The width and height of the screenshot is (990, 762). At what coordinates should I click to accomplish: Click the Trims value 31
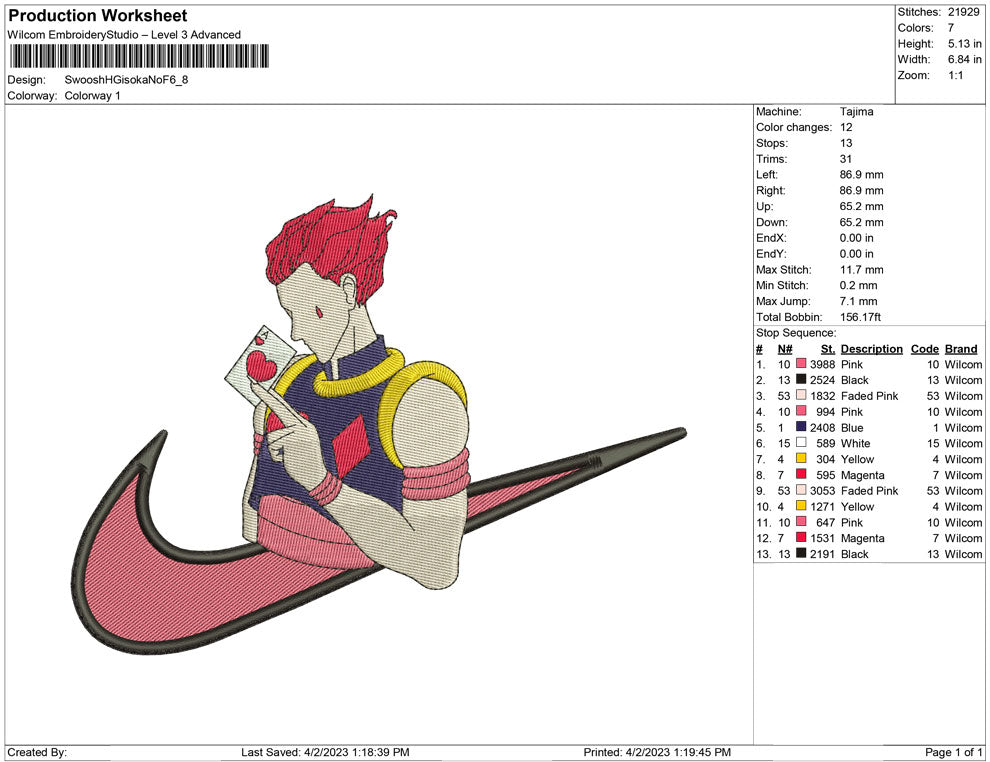(846, 159)
